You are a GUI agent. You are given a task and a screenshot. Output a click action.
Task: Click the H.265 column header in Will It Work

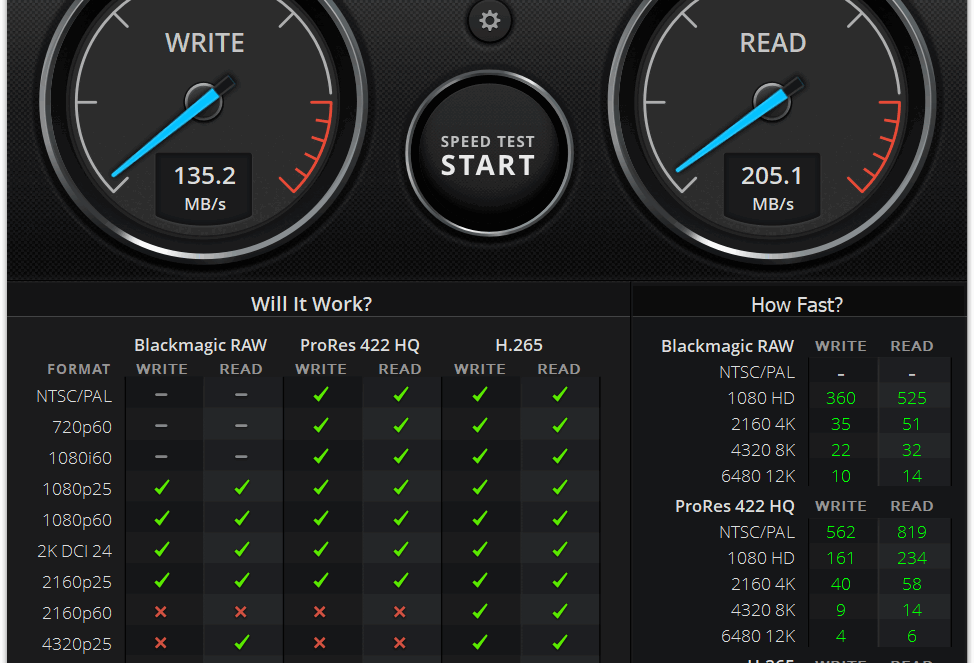519,345
